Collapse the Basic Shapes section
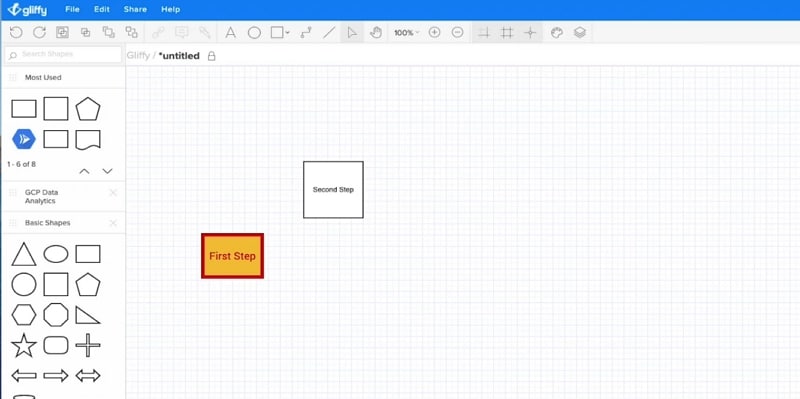This screenshot has height=399, width=800. [x=47, y=223]
